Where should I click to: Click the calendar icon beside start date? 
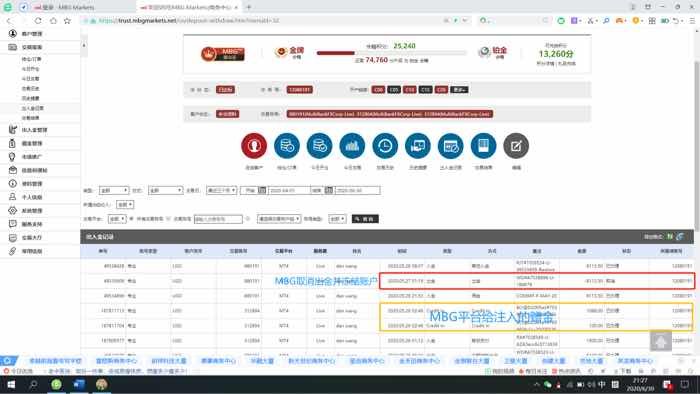(x=262, y=190)
